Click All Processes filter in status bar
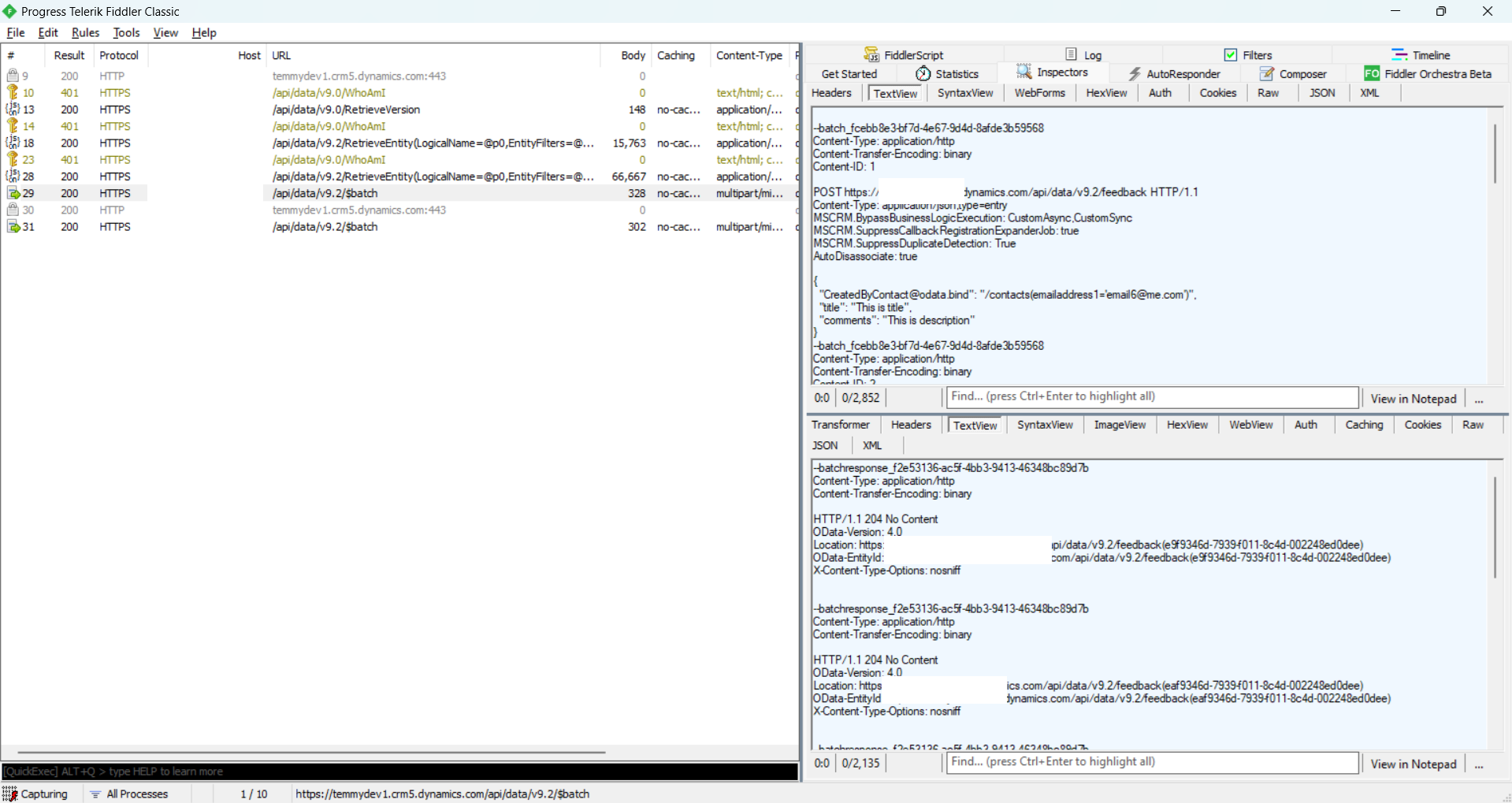Screen dimensions: 1512x803 [129, 794]
